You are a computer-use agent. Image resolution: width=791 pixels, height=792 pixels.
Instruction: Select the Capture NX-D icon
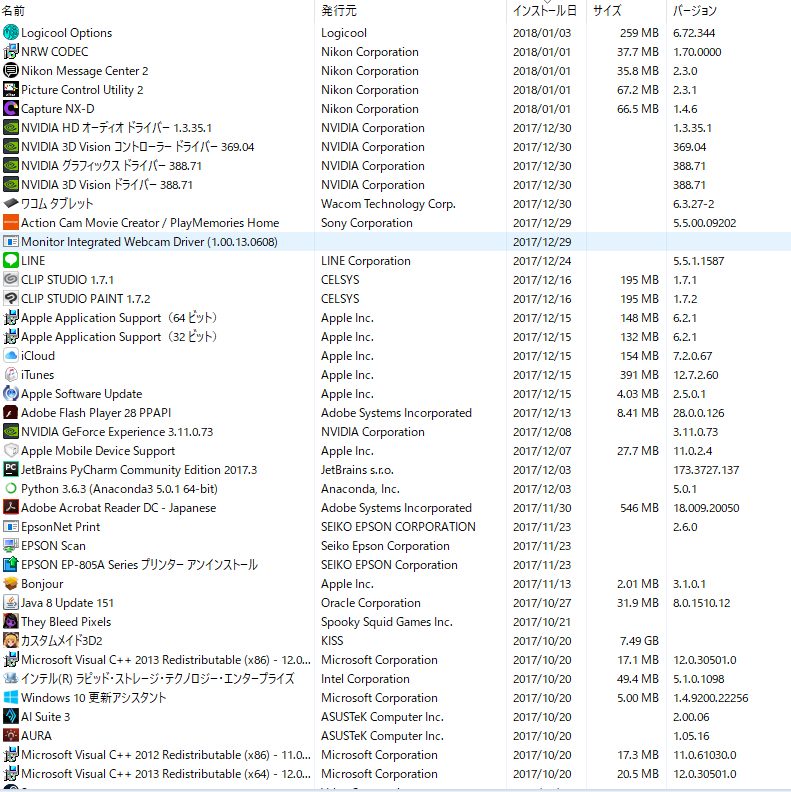[x=11, y=109]
